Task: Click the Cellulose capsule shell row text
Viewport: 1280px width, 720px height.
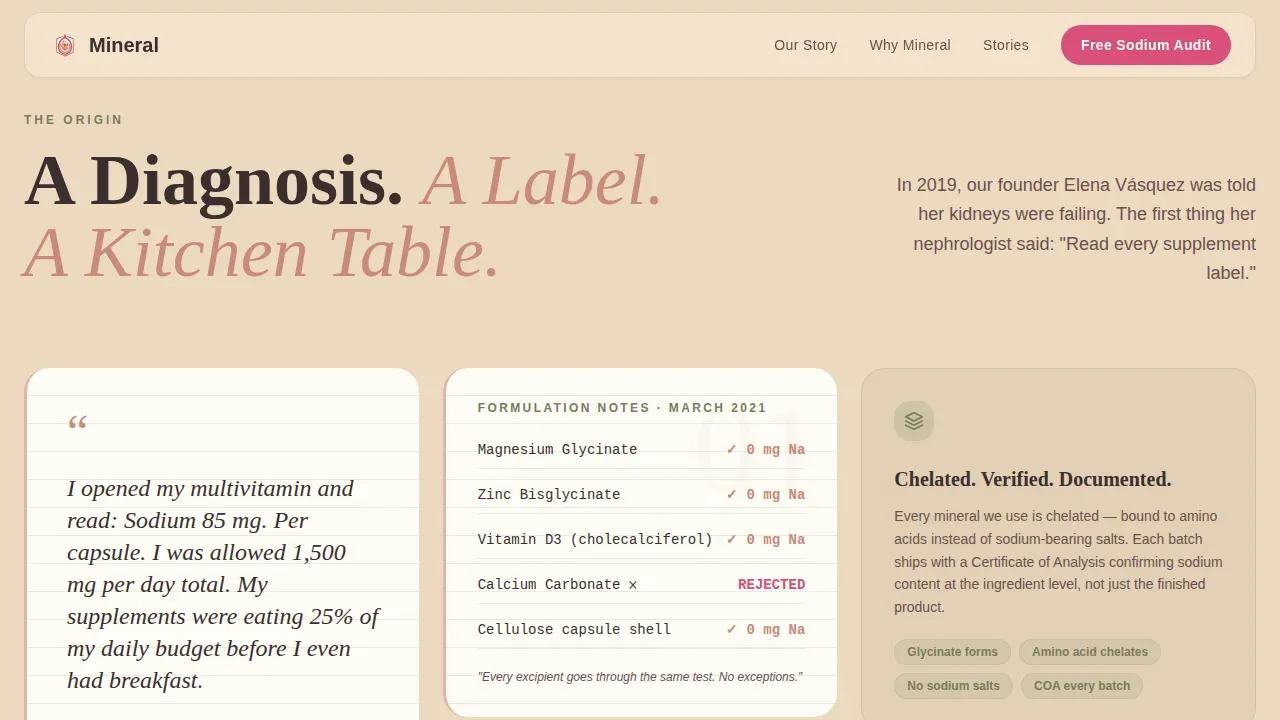Action: [x=574, y=630]
